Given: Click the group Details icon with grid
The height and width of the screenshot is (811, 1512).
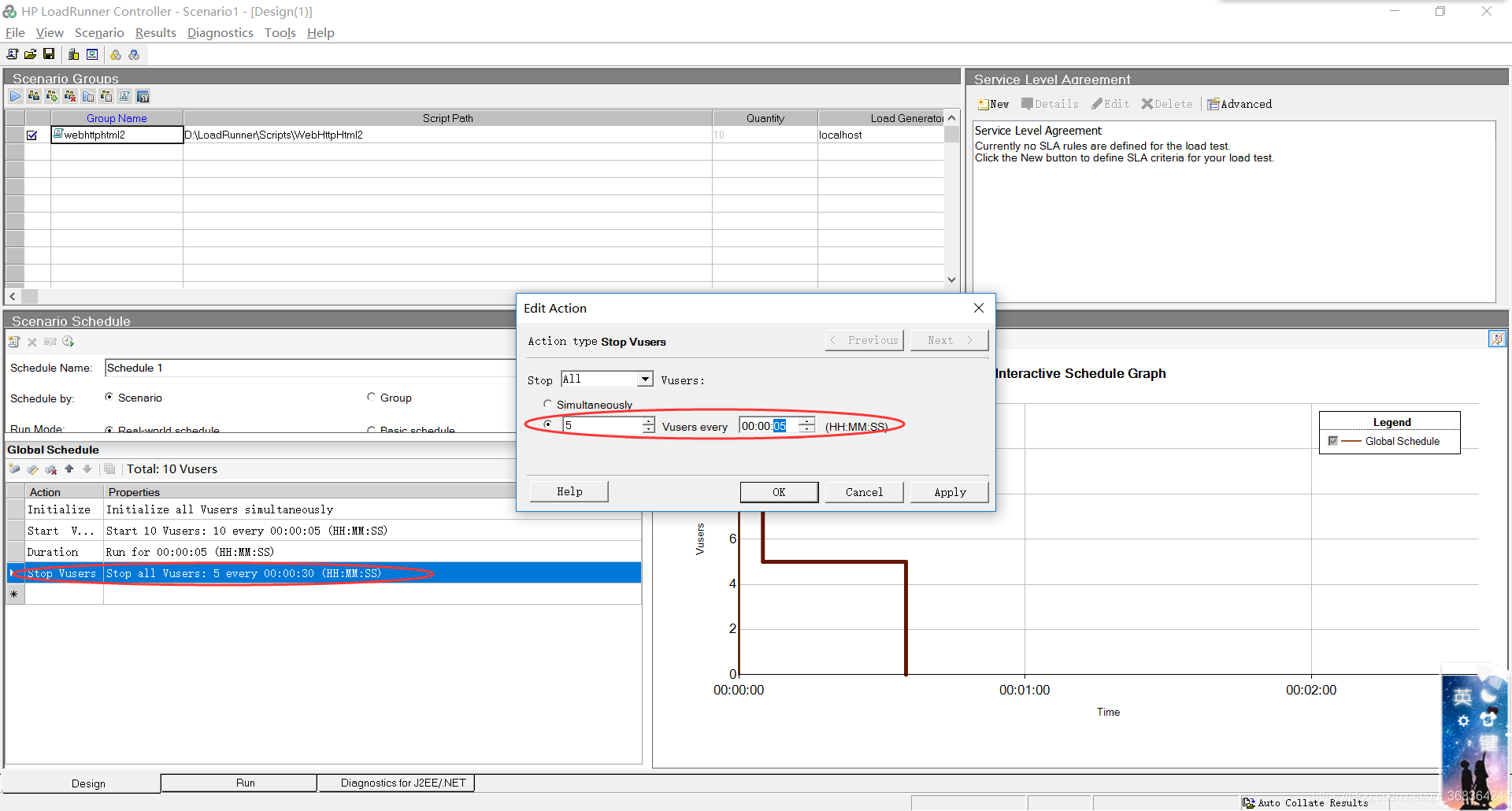Looking at the screenshot, I should pos(106,96).
